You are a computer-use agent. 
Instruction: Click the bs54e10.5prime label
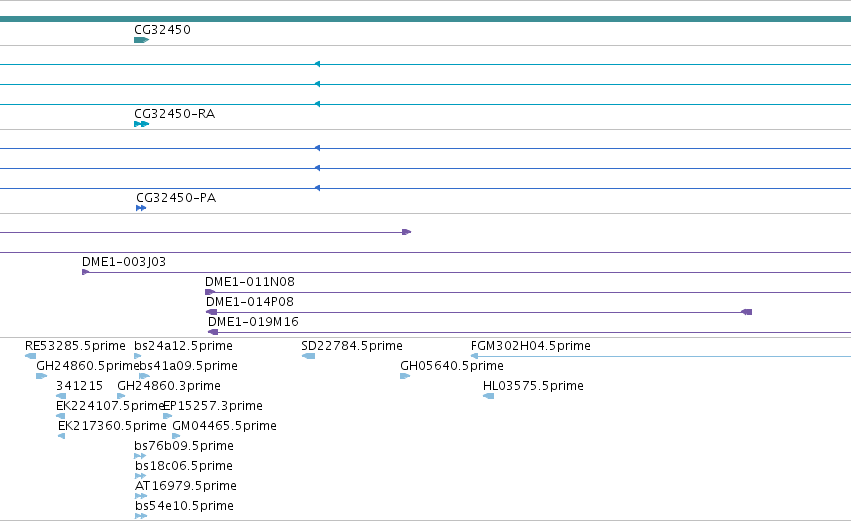185,506
